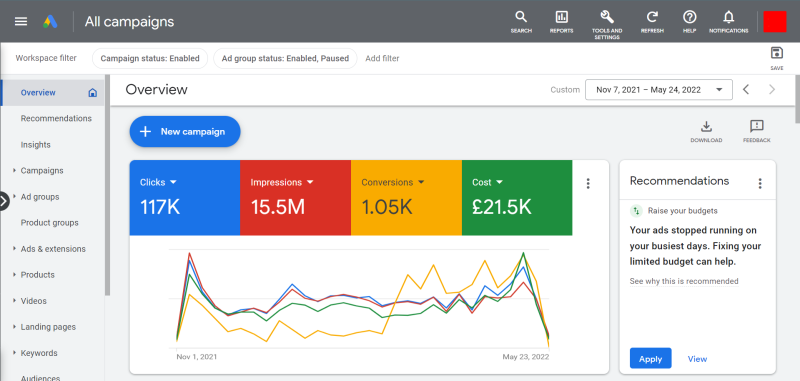Click the New campaign button

(185, 132)
